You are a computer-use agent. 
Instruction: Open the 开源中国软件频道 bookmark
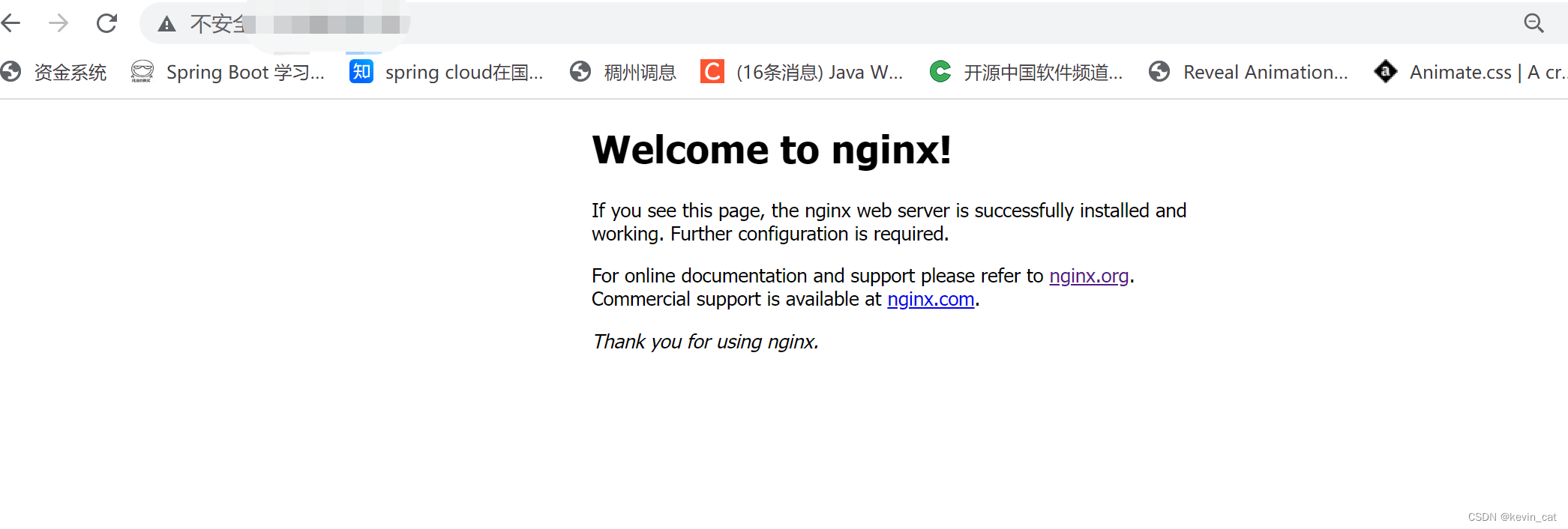point(1026,72)
